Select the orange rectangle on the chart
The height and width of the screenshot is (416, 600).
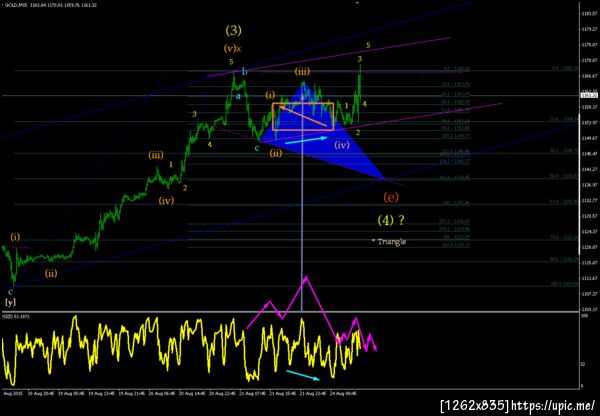pos(303,117)
